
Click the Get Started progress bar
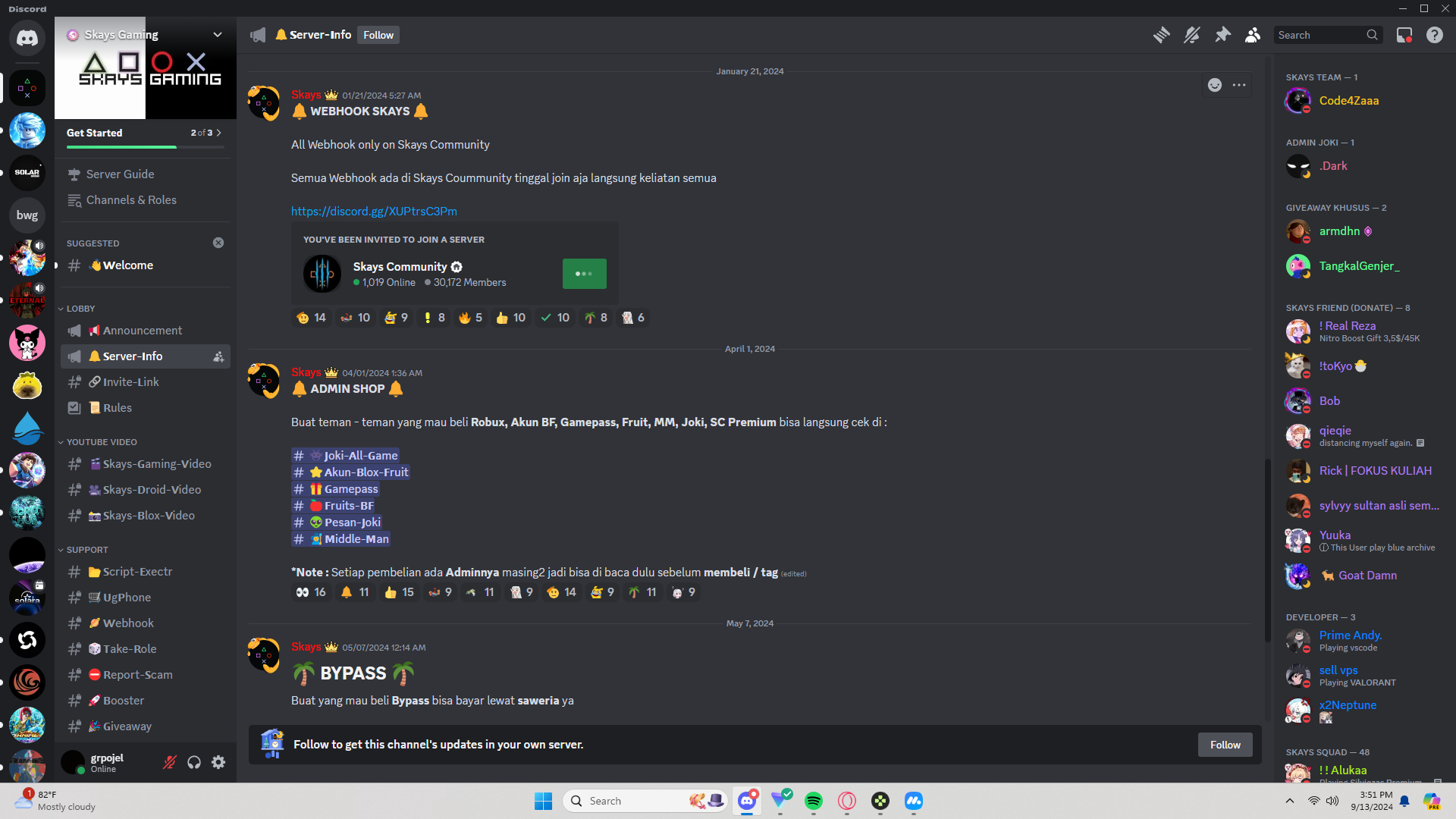point(146,147)
